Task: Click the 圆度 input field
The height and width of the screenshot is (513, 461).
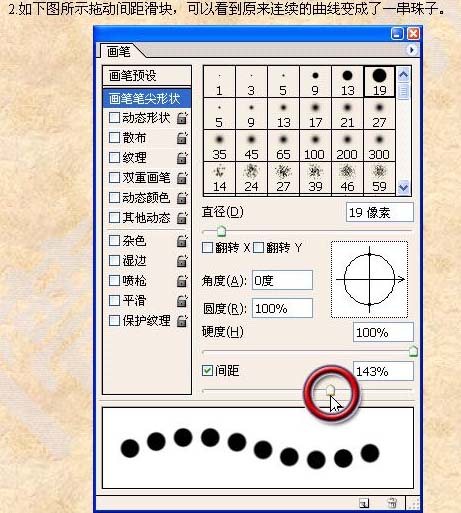Action: click(x=282, y=308)
